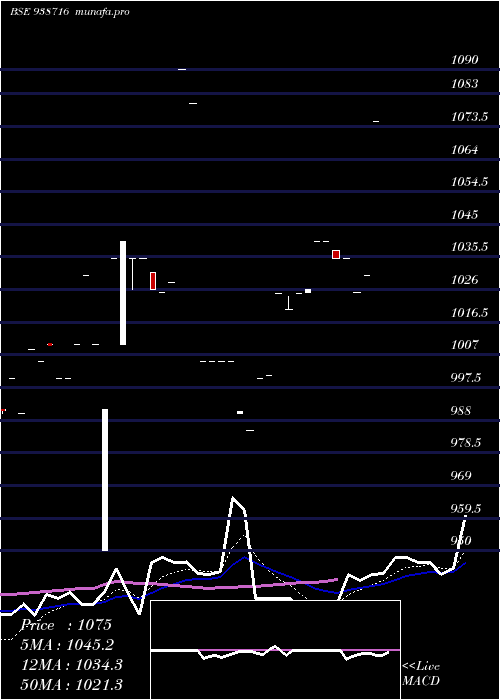Click the 1083 price axis label
This screenshot has height=700, width=500.
(x=464, y=84)
